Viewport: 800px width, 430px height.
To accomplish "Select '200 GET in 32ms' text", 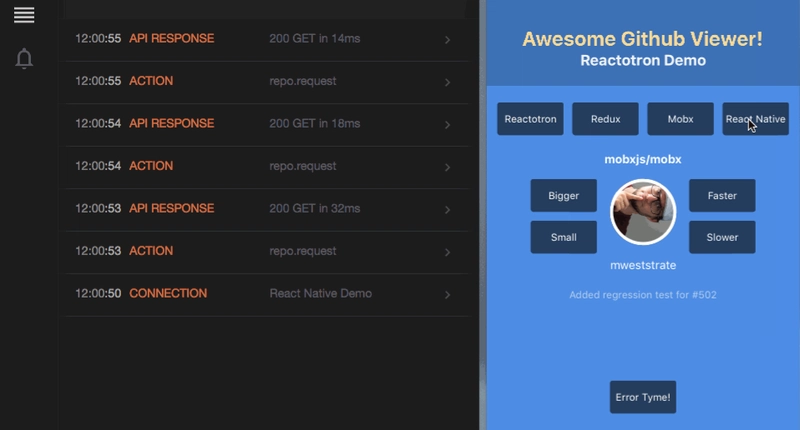I will point(314,208).
